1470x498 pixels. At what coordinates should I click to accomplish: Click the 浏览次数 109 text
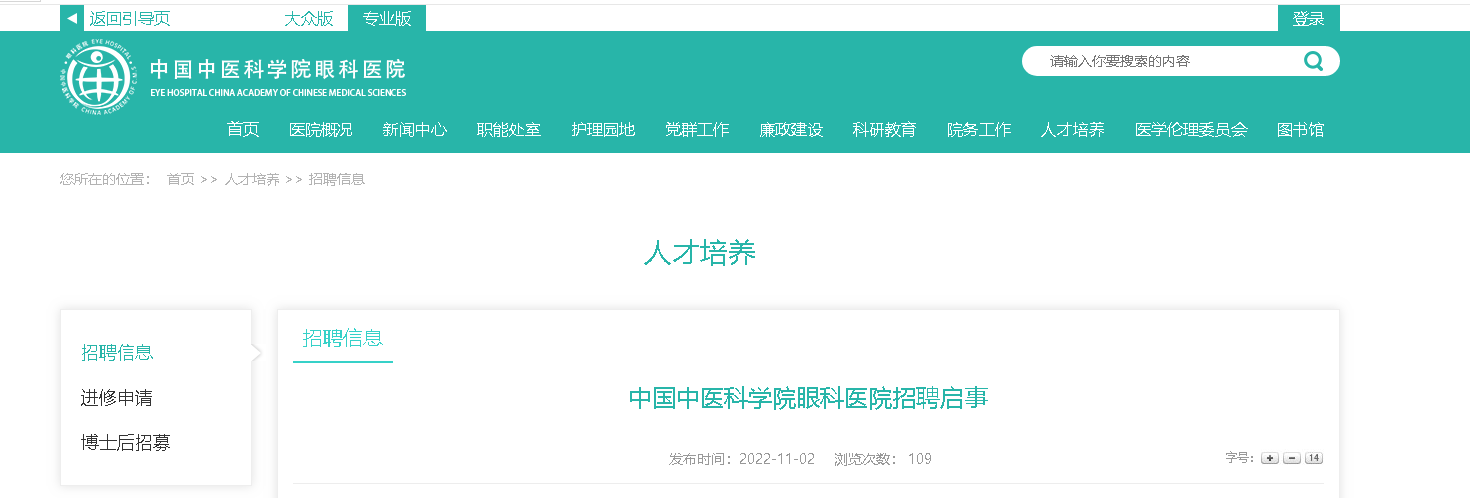[x=883, y=459]
